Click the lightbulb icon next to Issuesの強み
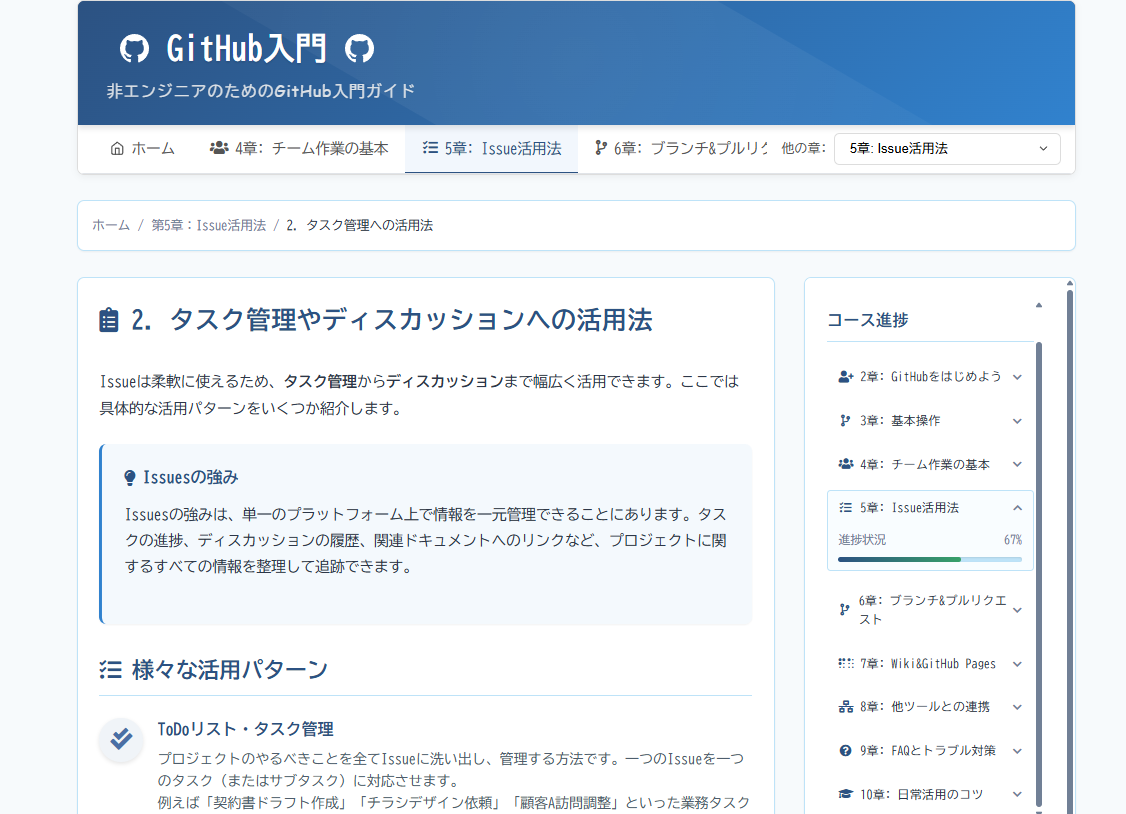This screenshot has height=814, width=1126. click(x=130, y=478)
